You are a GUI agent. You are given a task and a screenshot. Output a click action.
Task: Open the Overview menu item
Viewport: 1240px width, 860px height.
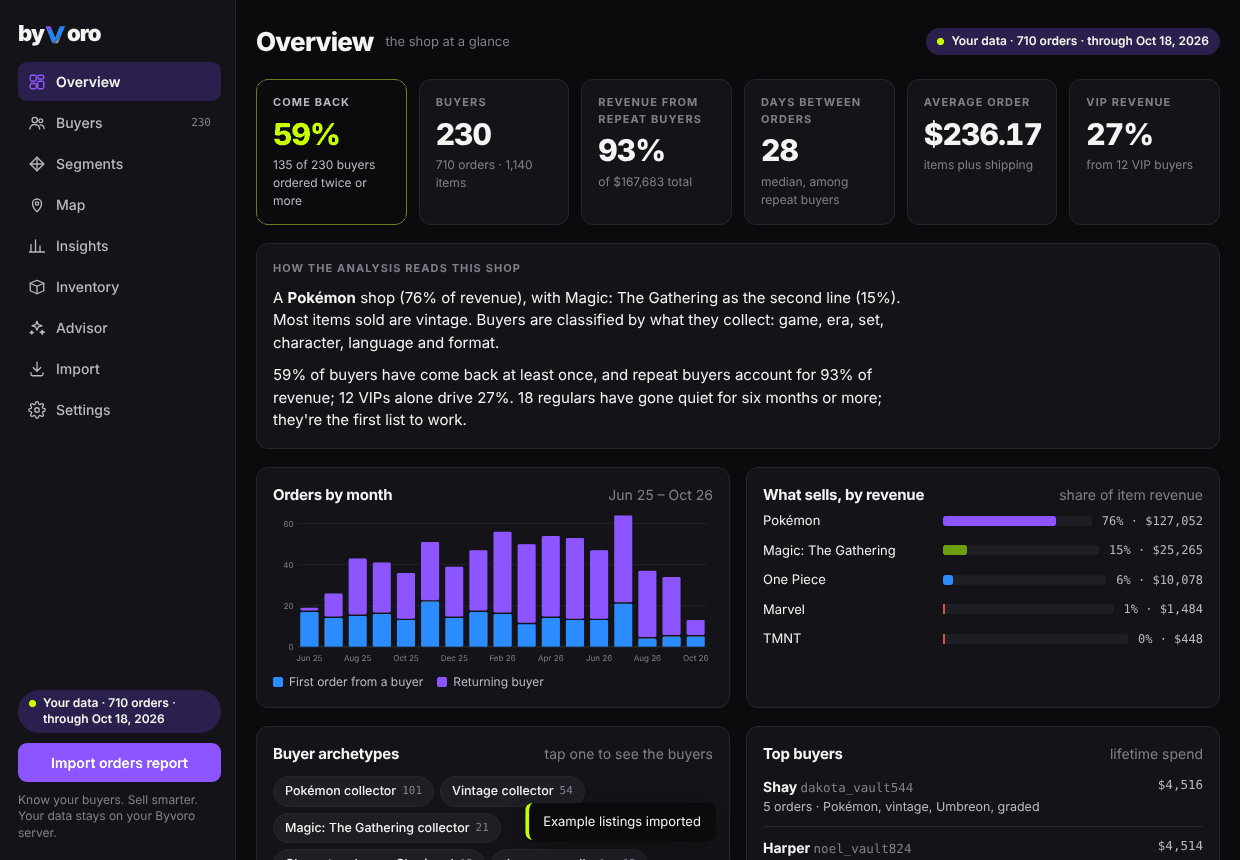click(x=119, y=82)
